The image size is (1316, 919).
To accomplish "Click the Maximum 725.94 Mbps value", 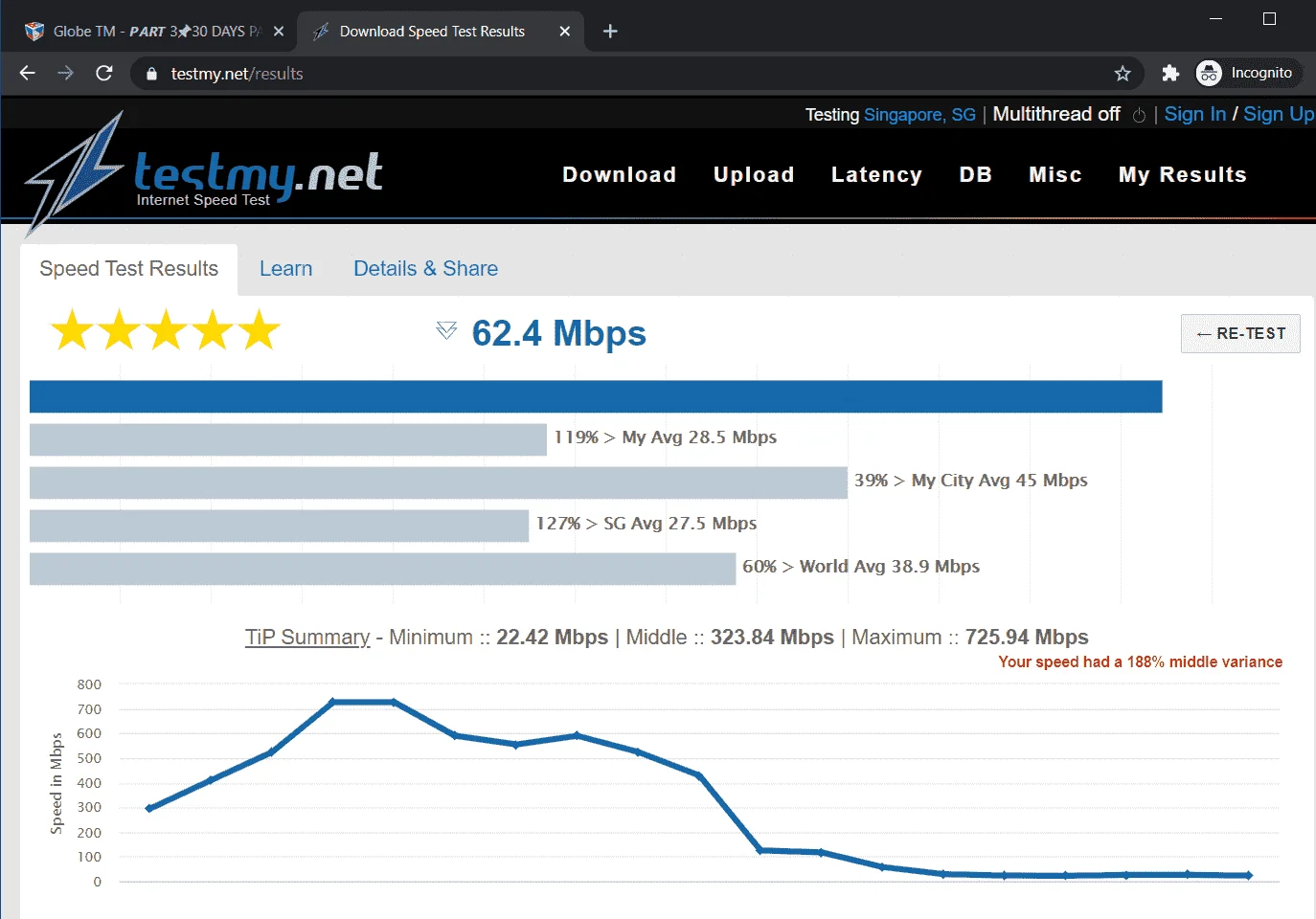I will coord(1027,638).
